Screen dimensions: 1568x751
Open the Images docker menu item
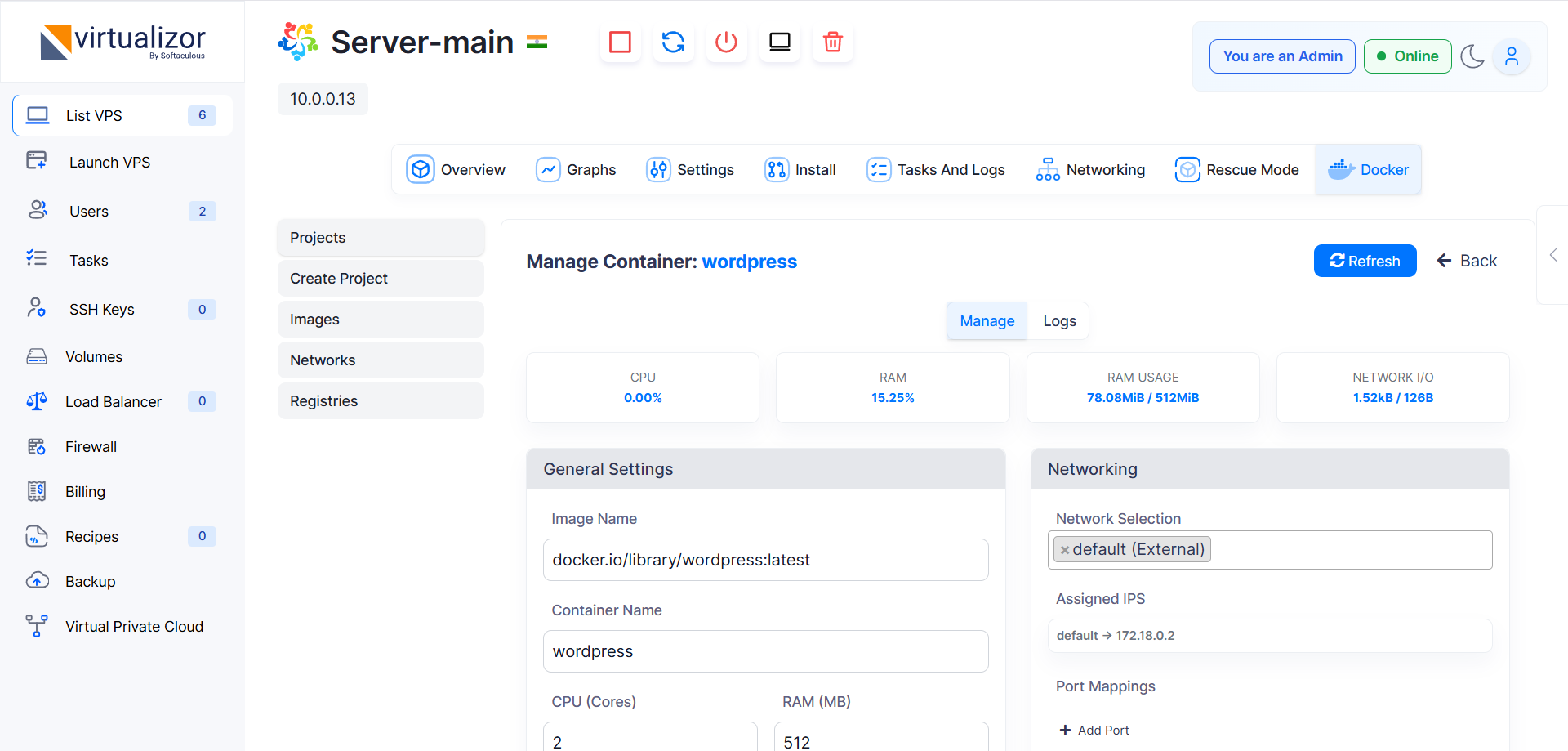point(381,320)
